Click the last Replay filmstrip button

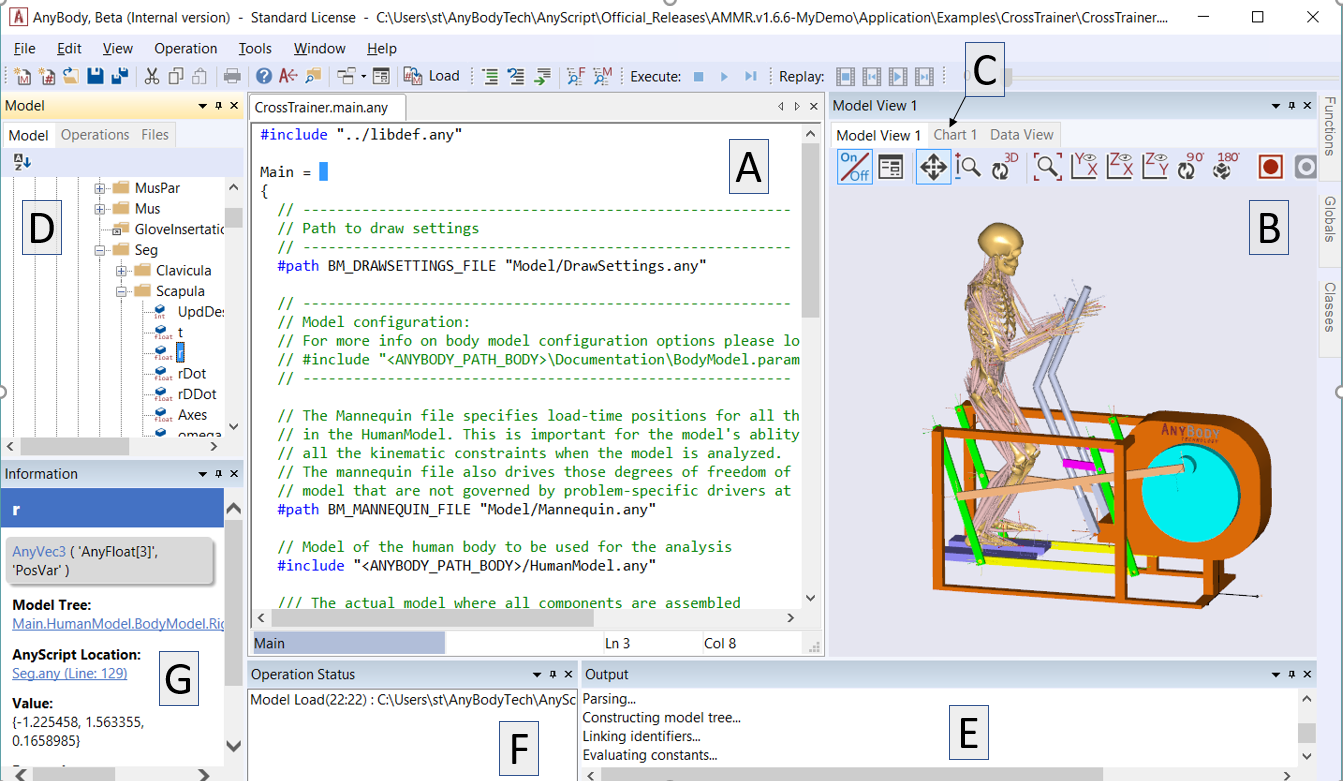[x=924, y=76]
